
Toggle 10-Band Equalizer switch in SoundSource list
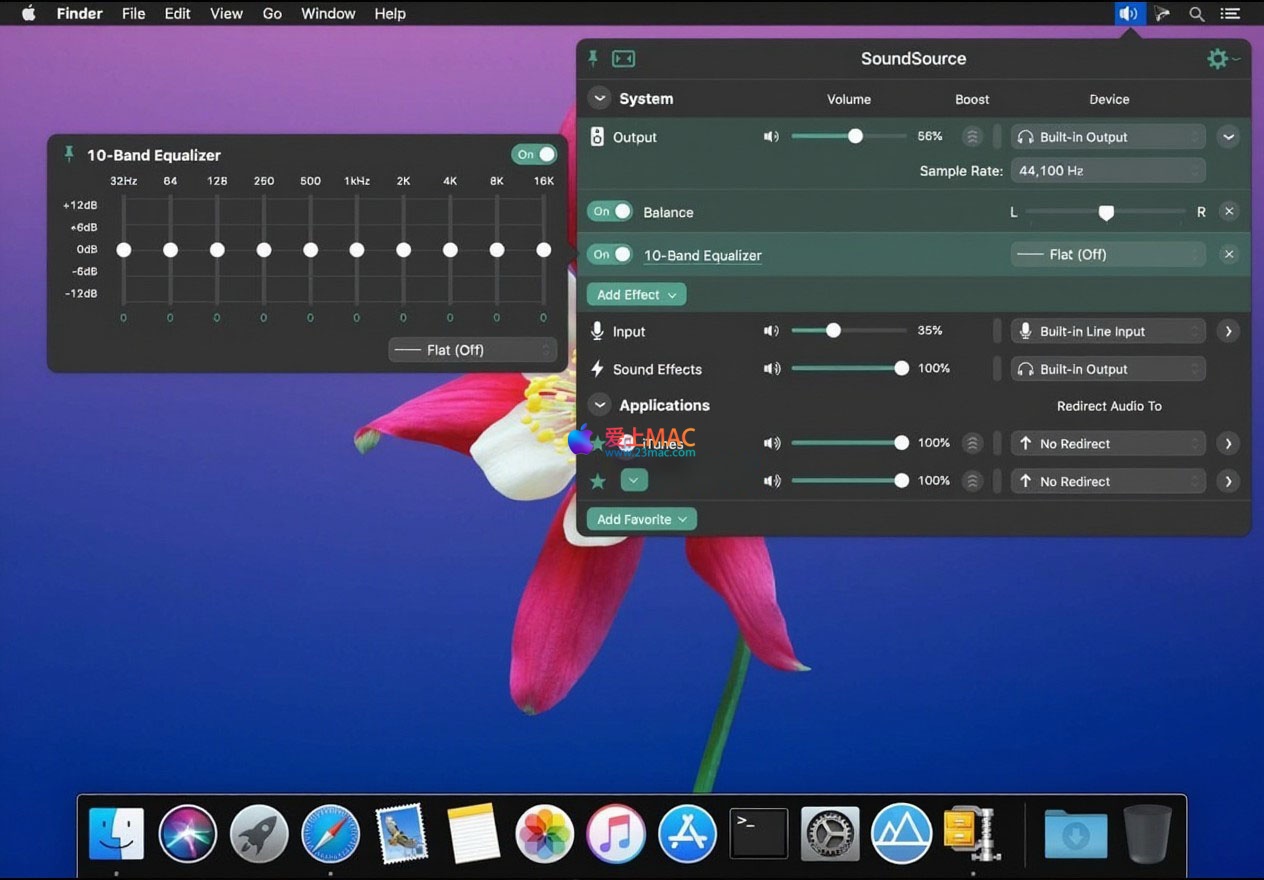click(610, 255)
